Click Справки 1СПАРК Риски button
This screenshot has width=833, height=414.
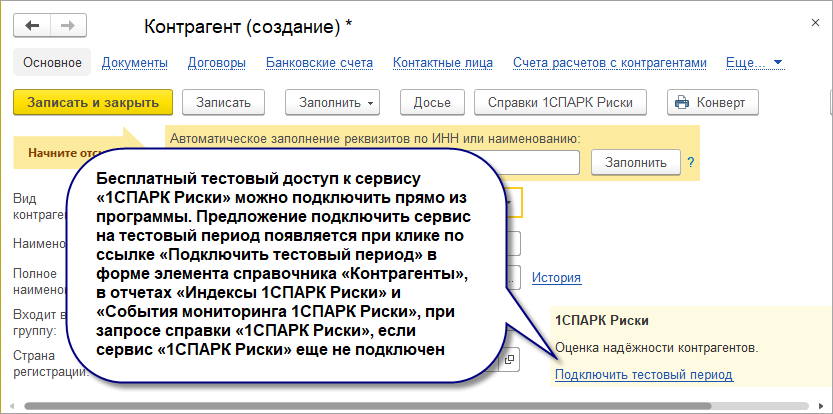click(560, 103)
